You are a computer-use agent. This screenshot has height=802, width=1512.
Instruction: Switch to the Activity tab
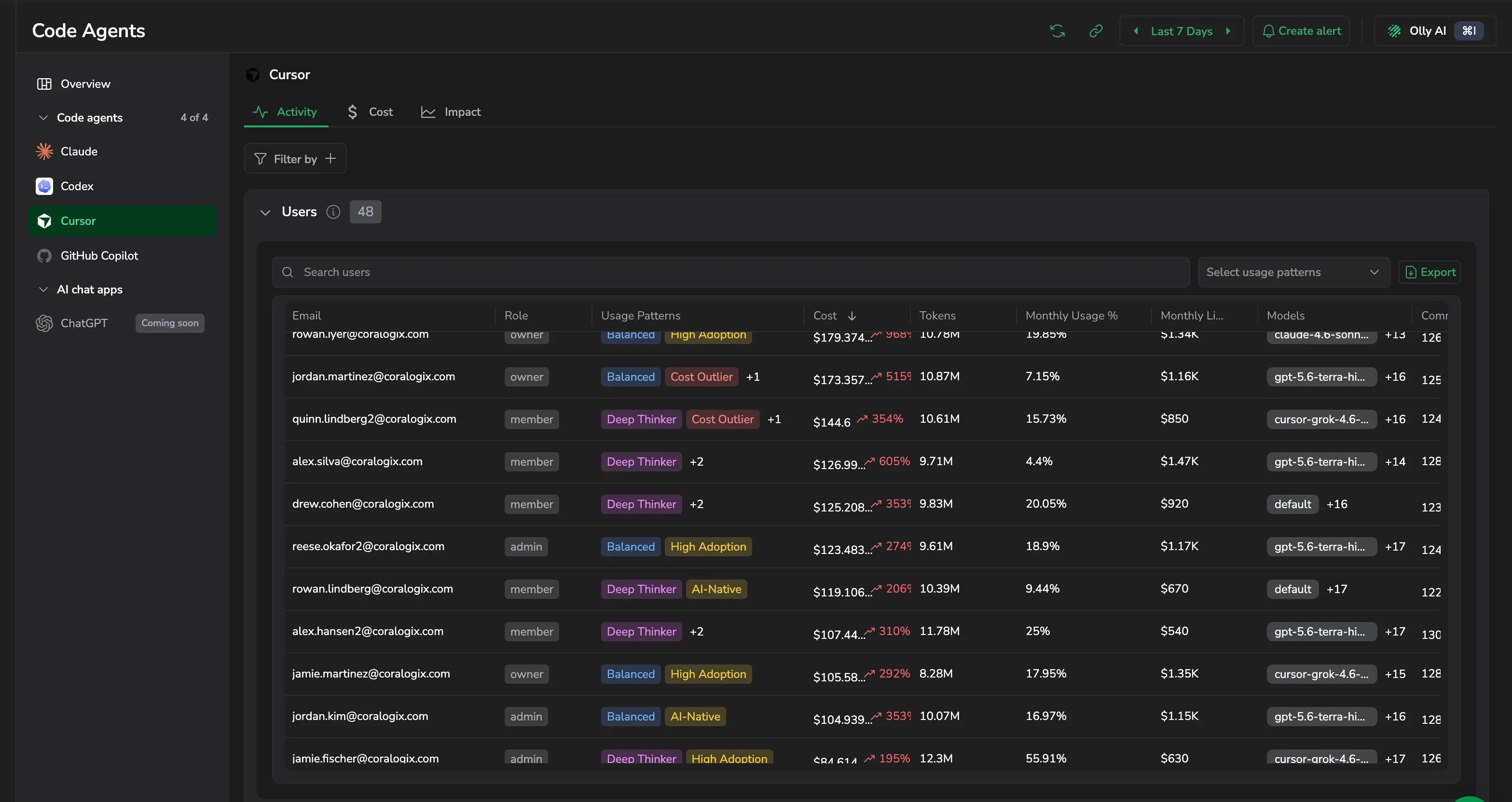coord(285,111)
